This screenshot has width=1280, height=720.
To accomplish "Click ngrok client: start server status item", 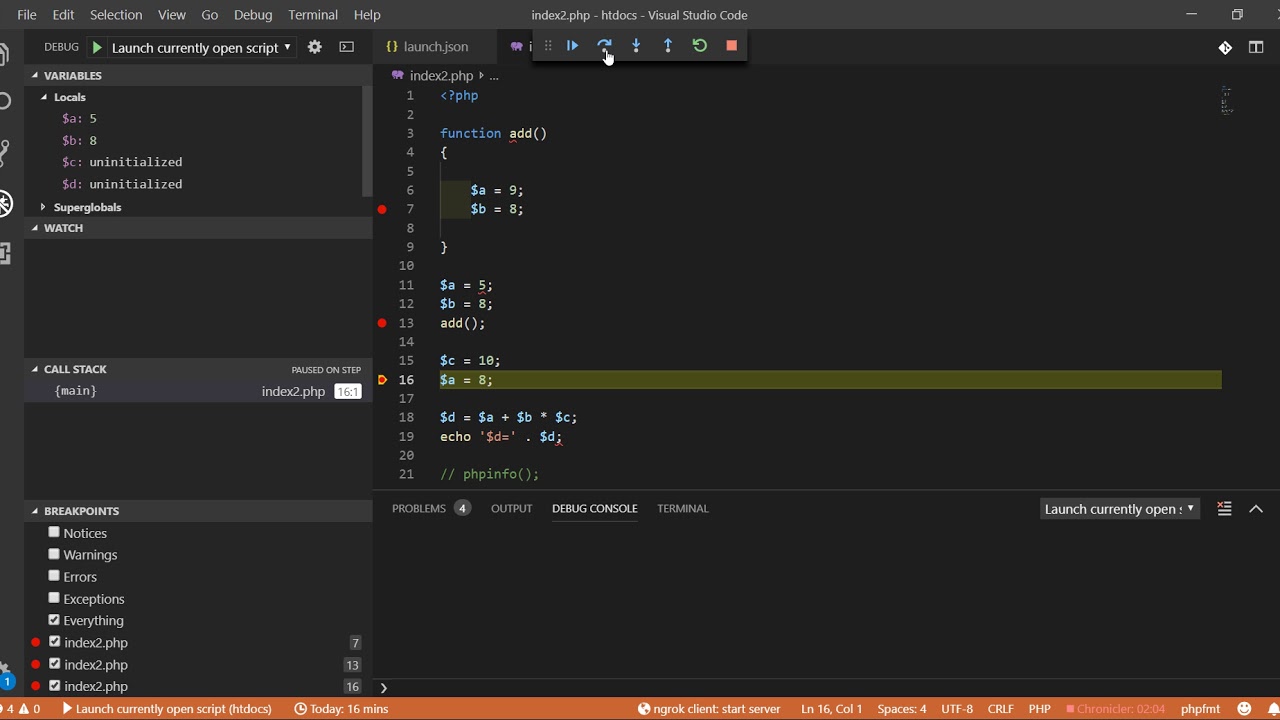I will click(709, 709).
